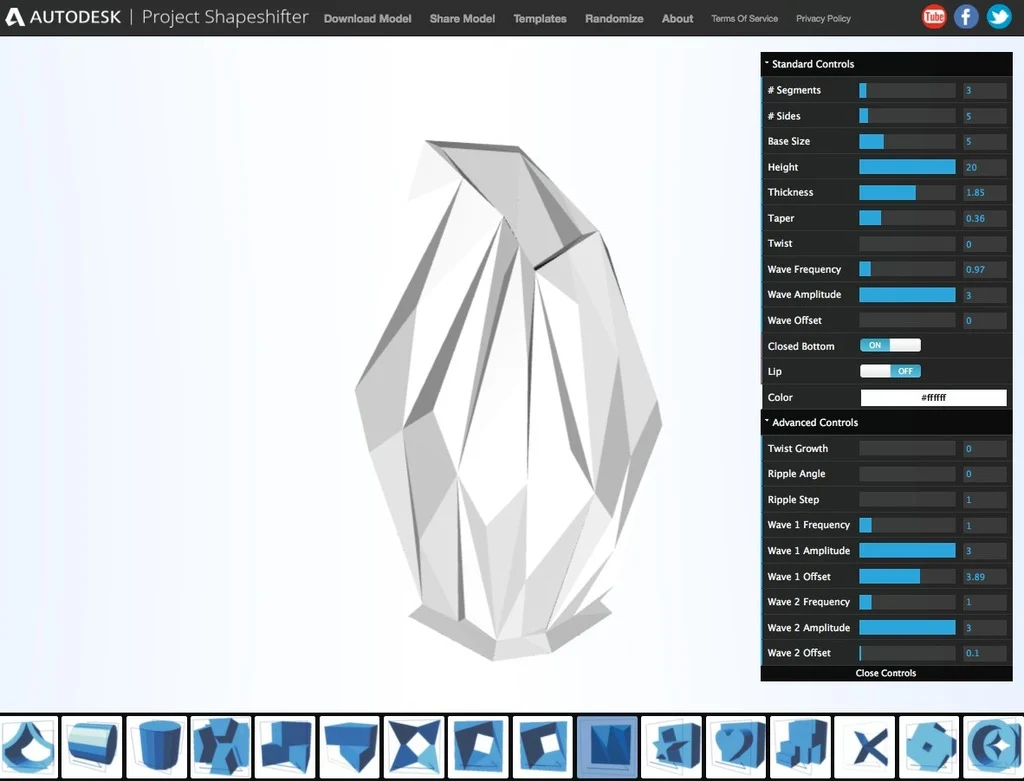The image size is (1024, 781).
Task: Adjust the Base Size slider
Action: pyautogui.click(x=907, y=141)
